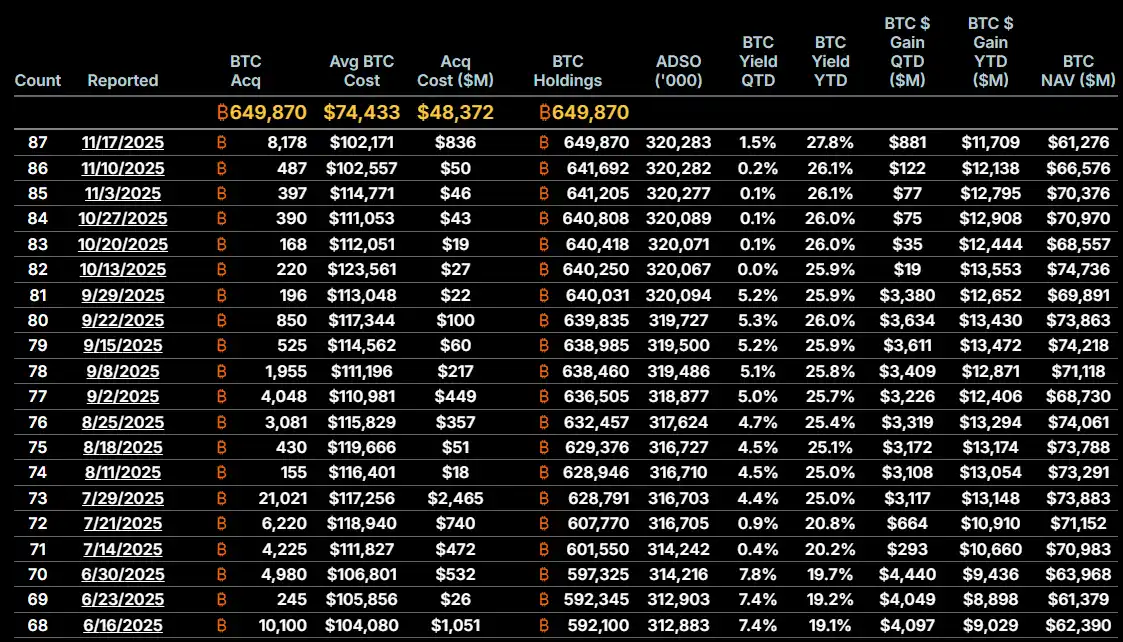The width and height of the screenshot is (1123, 642).
Task: Follow the 9/15/2025 dated link
Action: pyautogui.click(x=122, y=346)
